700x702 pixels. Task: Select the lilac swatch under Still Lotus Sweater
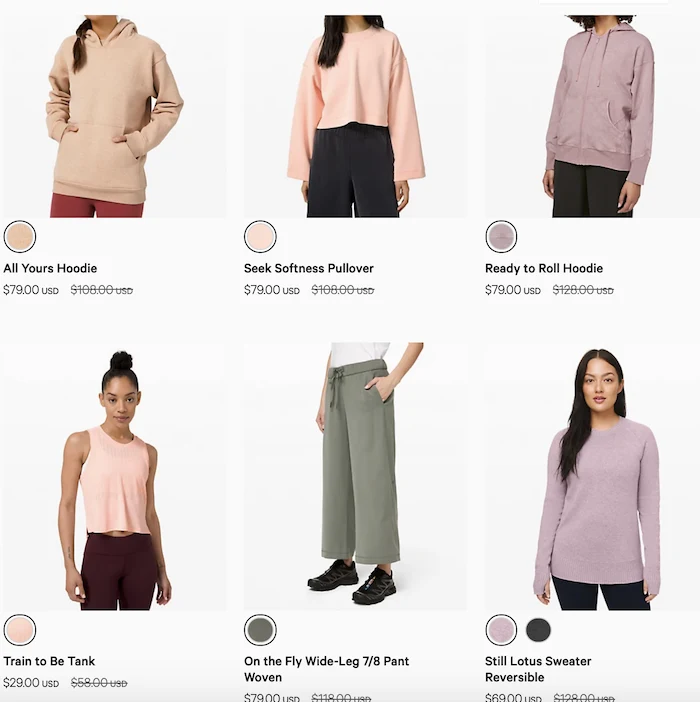click(x=501, y=630)
